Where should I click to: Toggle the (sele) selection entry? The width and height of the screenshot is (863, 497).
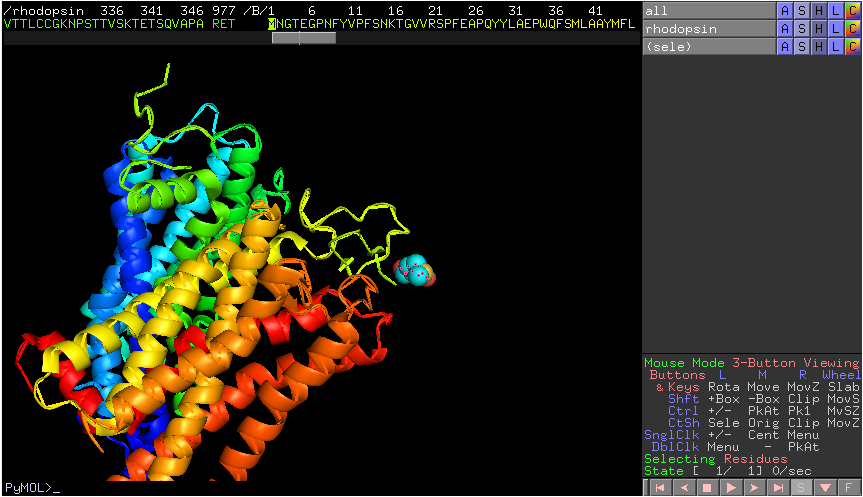[709, 47]
